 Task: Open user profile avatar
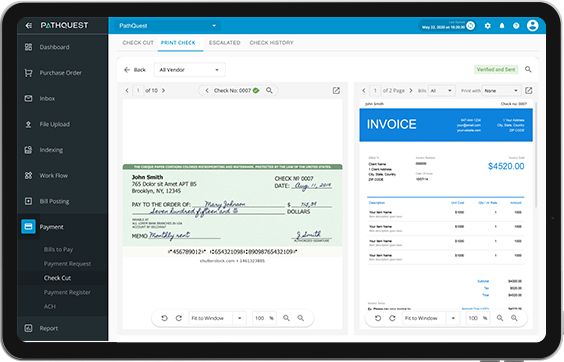532,26
